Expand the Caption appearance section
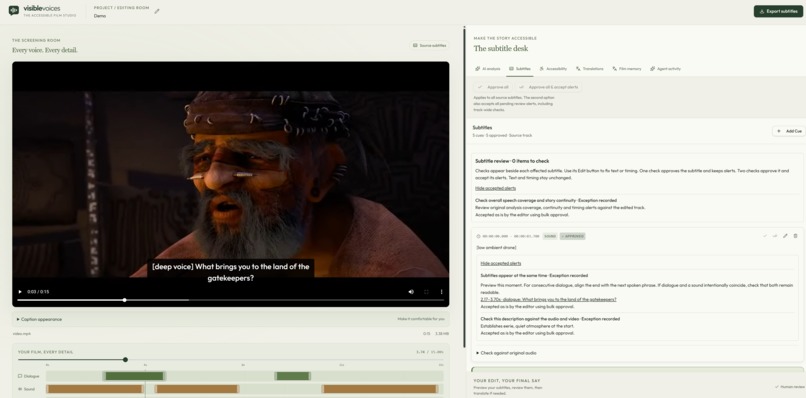 (231, 319)
